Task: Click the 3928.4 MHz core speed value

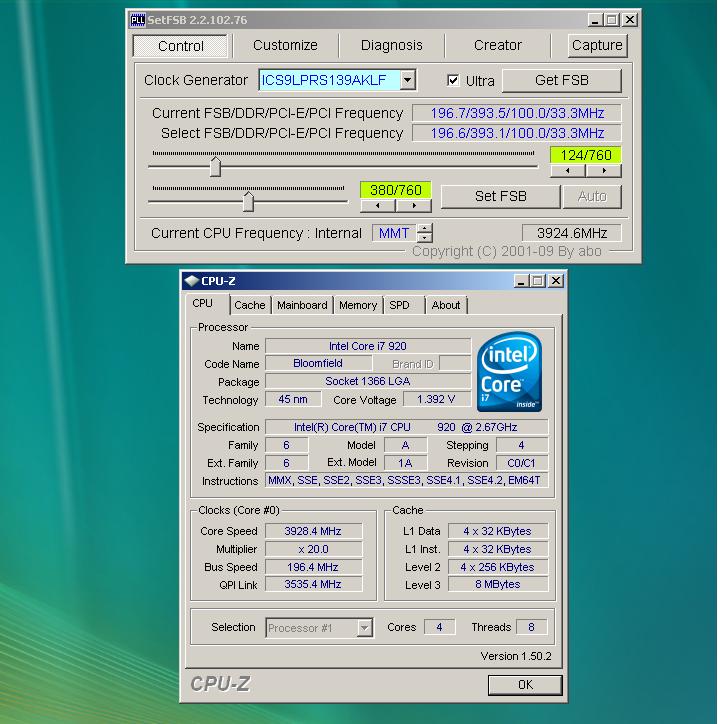Action: pyautogui.click(x=313, y=531)
